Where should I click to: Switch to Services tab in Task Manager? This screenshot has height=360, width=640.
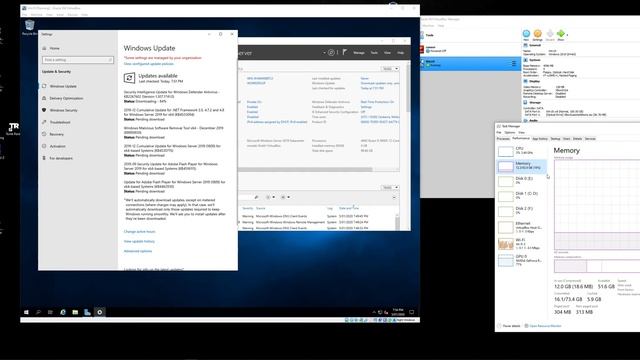pyautogui.click(x=590, y=139)
